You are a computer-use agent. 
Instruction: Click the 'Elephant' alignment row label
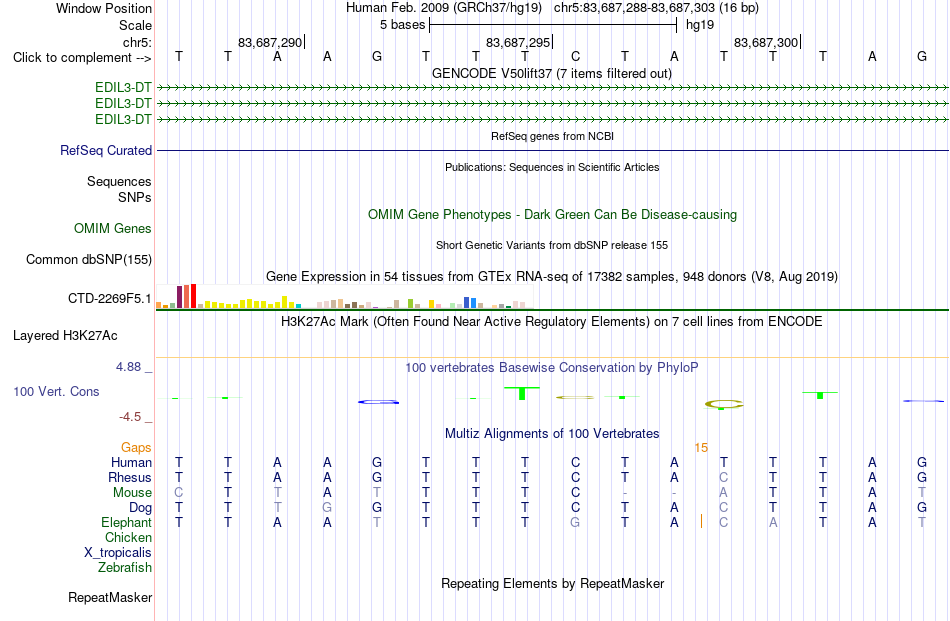click(x=126, y=522)
